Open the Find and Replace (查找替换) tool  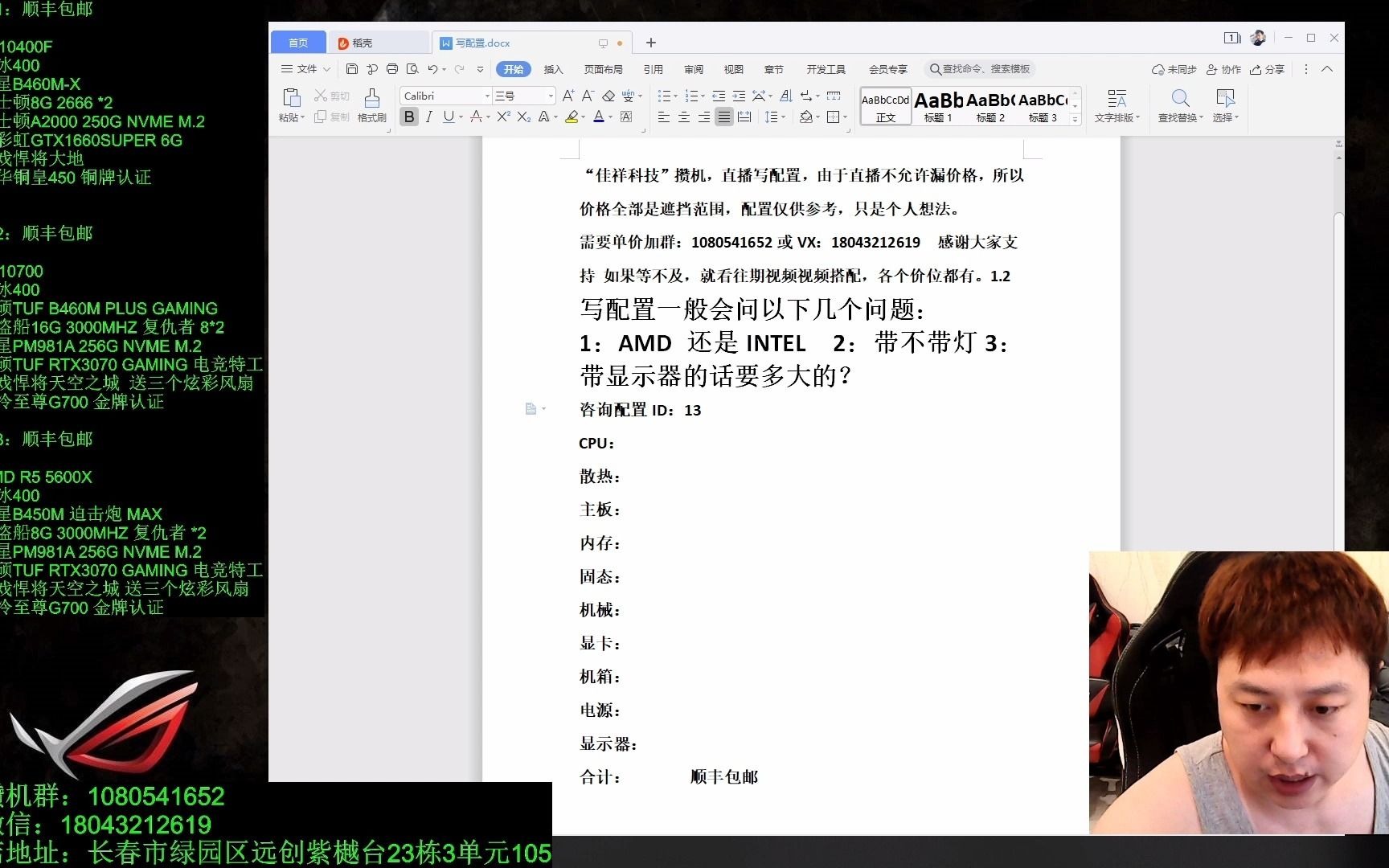(1179, 104)
